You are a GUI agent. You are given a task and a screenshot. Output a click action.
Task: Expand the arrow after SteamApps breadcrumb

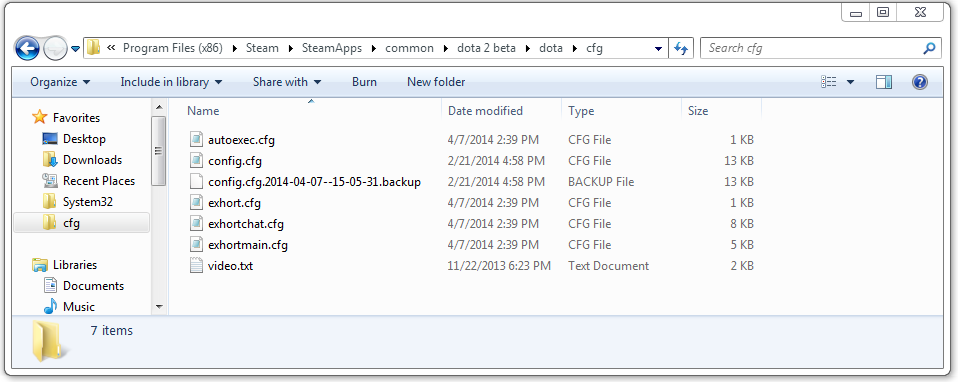pos(373,48)
